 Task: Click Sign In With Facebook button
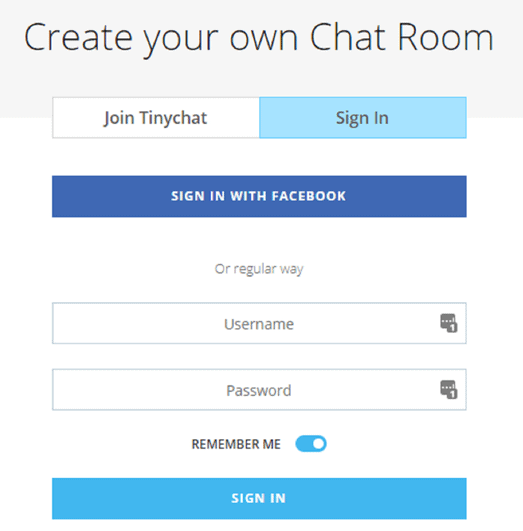pos(259,196)
